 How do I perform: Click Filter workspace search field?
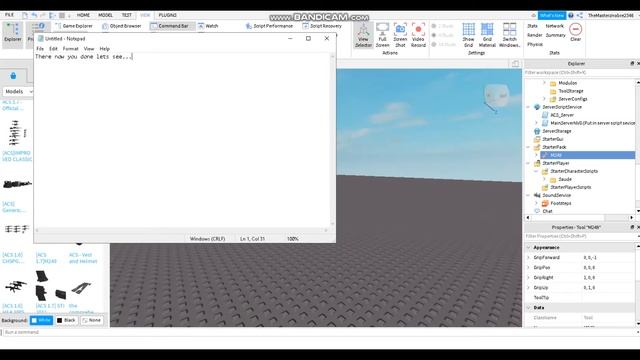[x=580, y=73]
